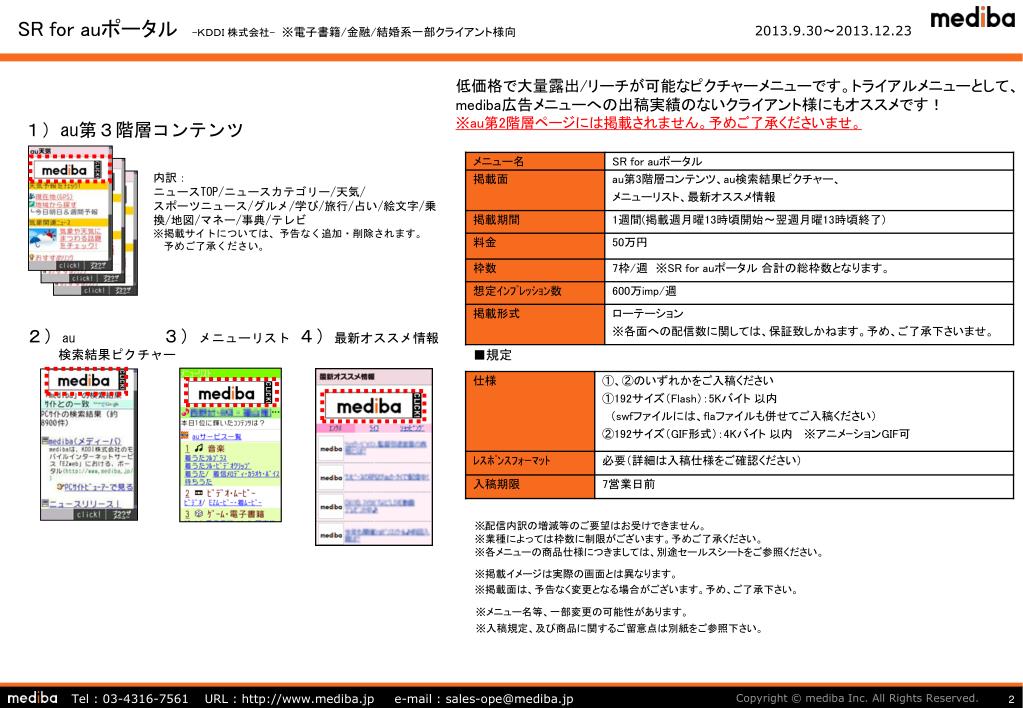Select the Copyright mediba Inc. footer text
The width and height of the screenshot is (1023, 708).
(857, 698)
